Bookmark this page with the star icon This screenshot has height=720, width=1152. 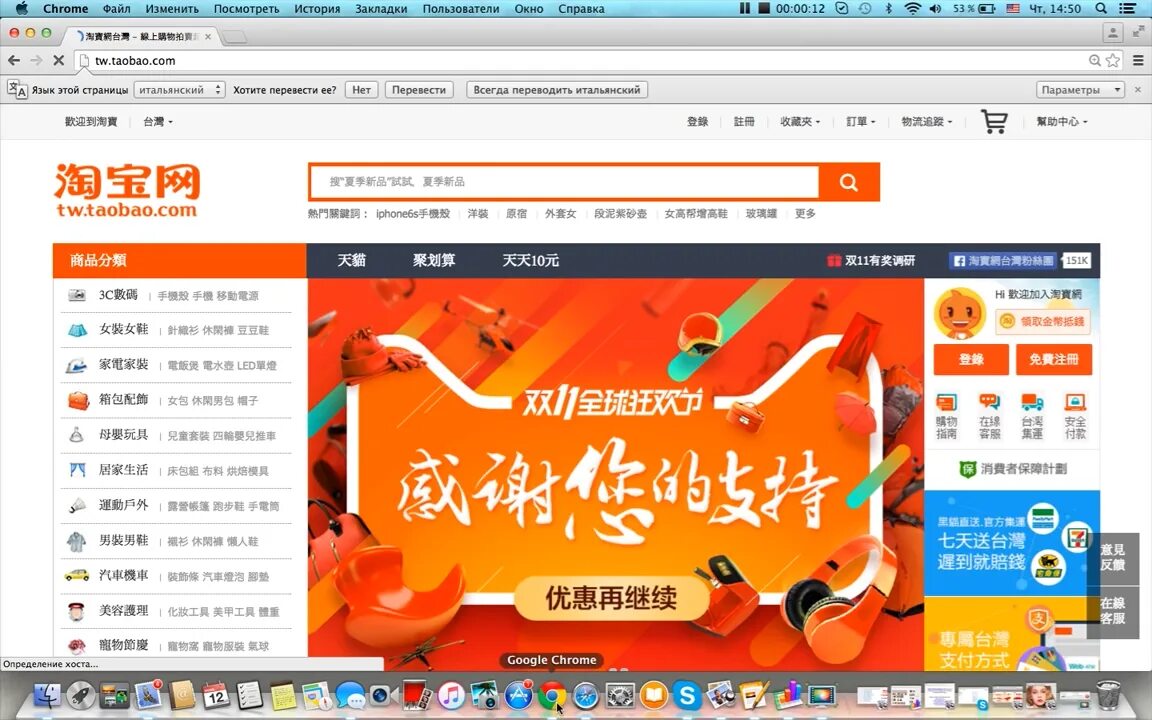coord(1113,60)
